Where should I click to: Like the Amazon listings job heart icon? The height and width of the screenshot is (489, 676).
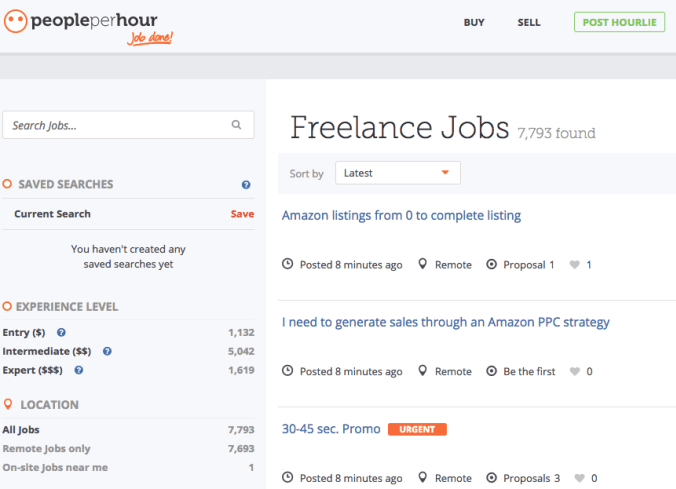[x=574, y=264]
